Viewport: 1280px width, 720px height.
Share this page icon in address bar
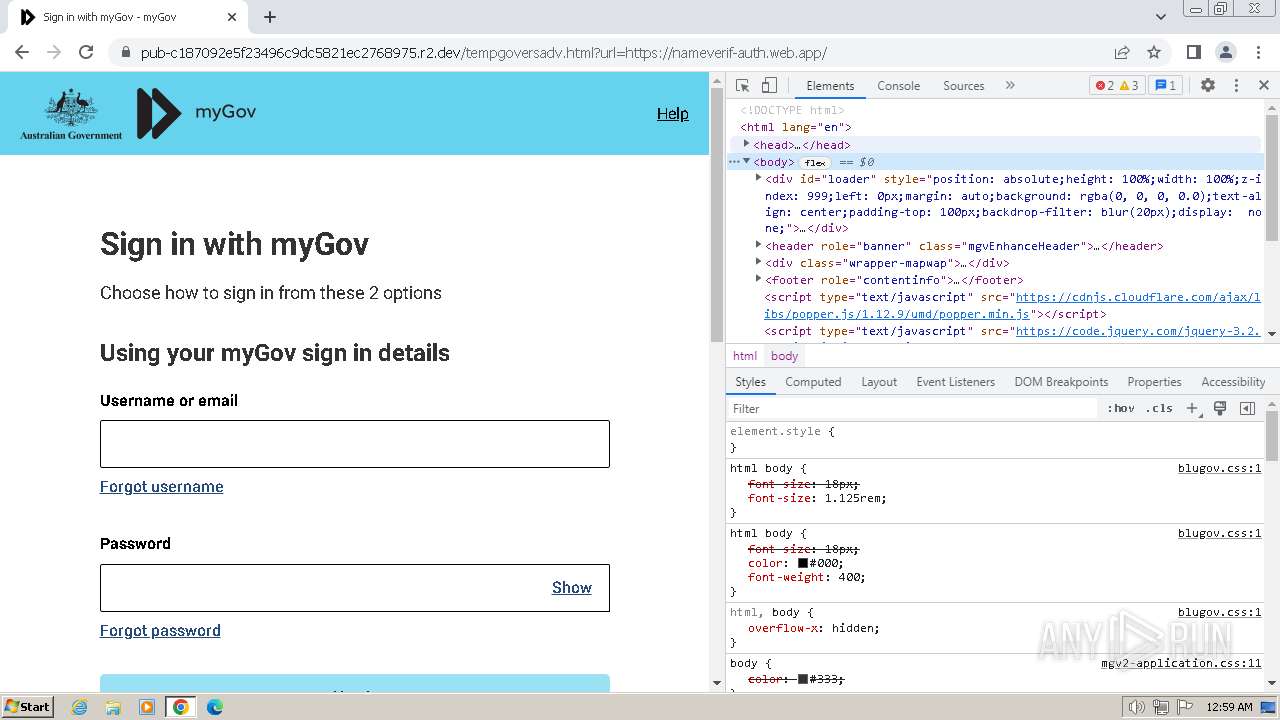point(1122,52)
